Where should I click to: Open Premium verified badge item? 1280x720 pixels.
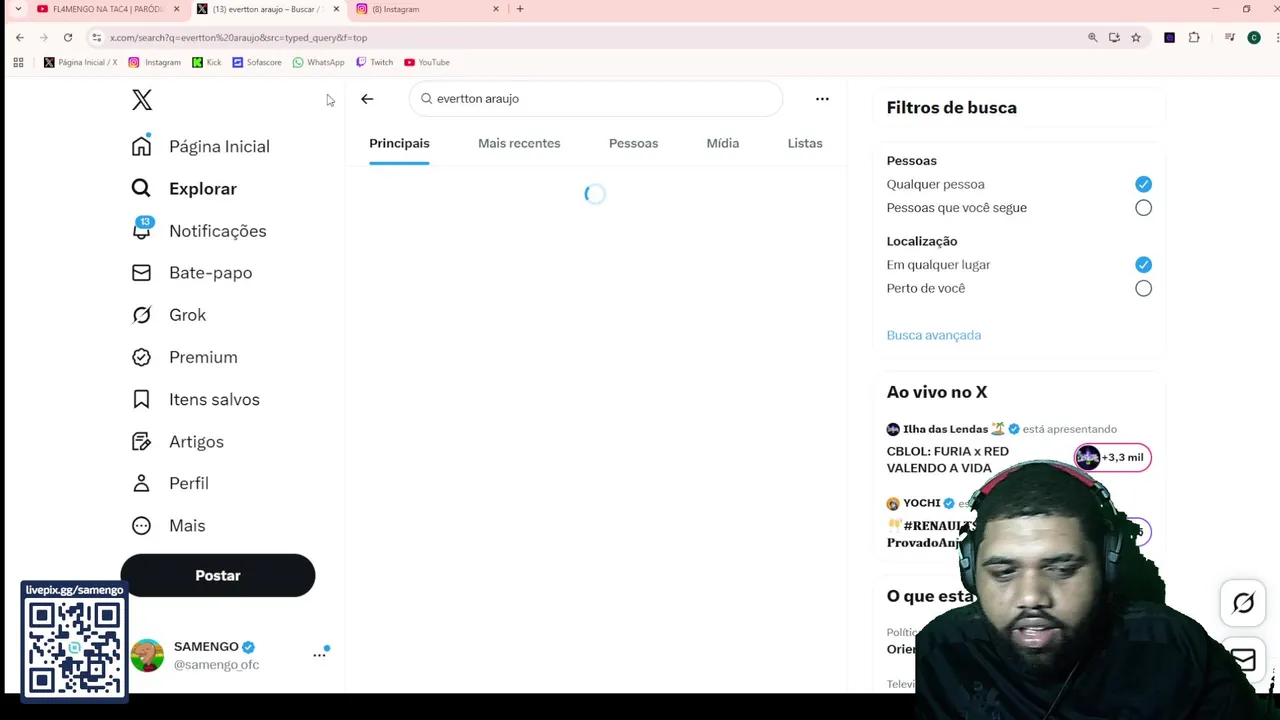pyautogui.click(x=185, y=357)
